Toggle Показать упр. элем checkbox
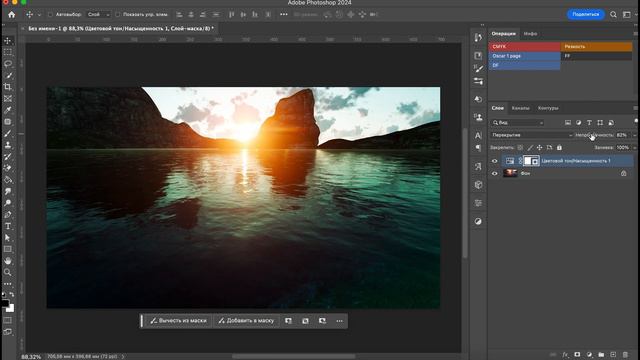This screenshot has height=360, width=640. [x=118, y=14]
